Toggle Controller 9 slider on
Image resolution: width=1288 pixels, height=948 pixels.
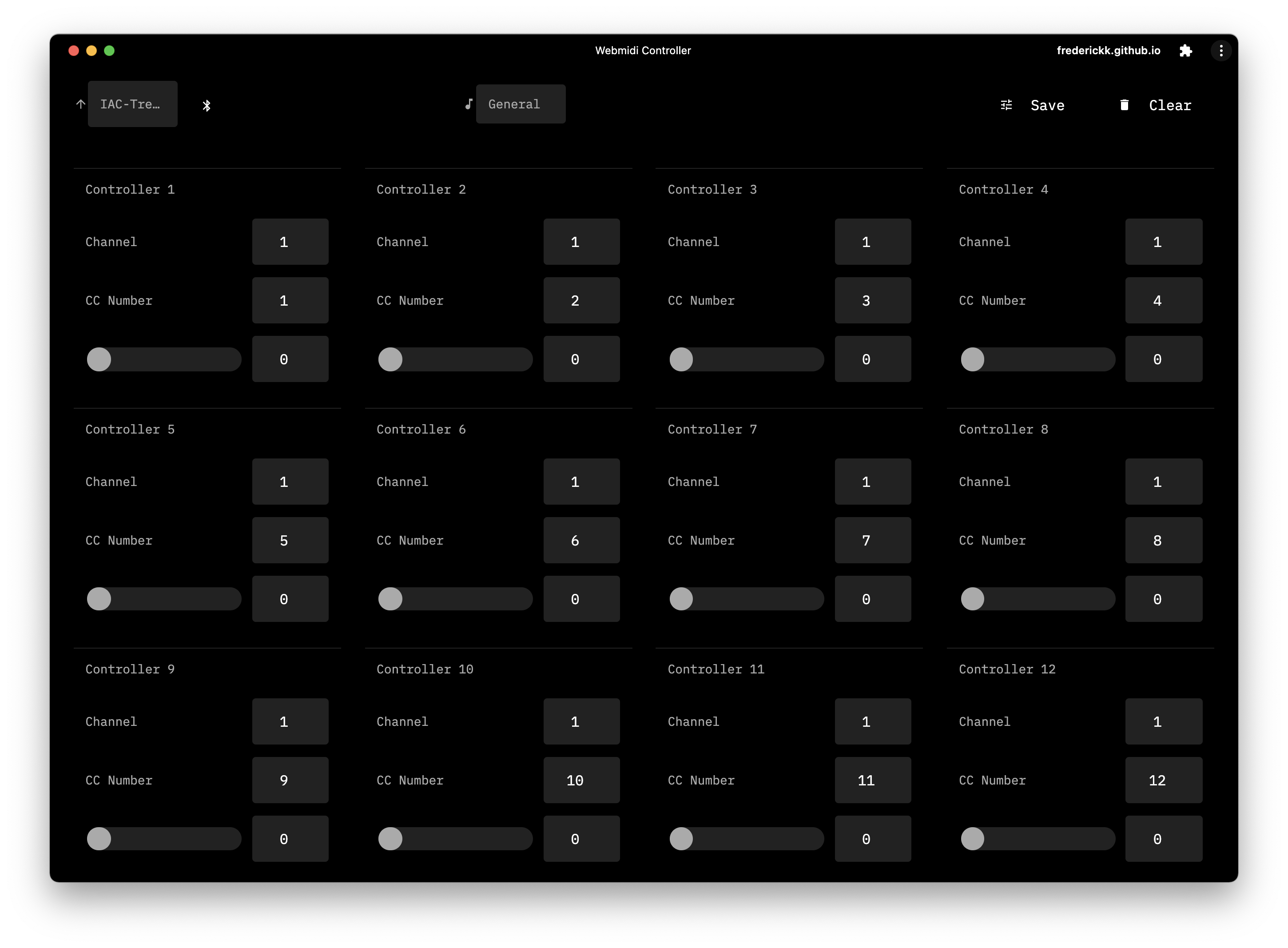(x=99, y=839)
